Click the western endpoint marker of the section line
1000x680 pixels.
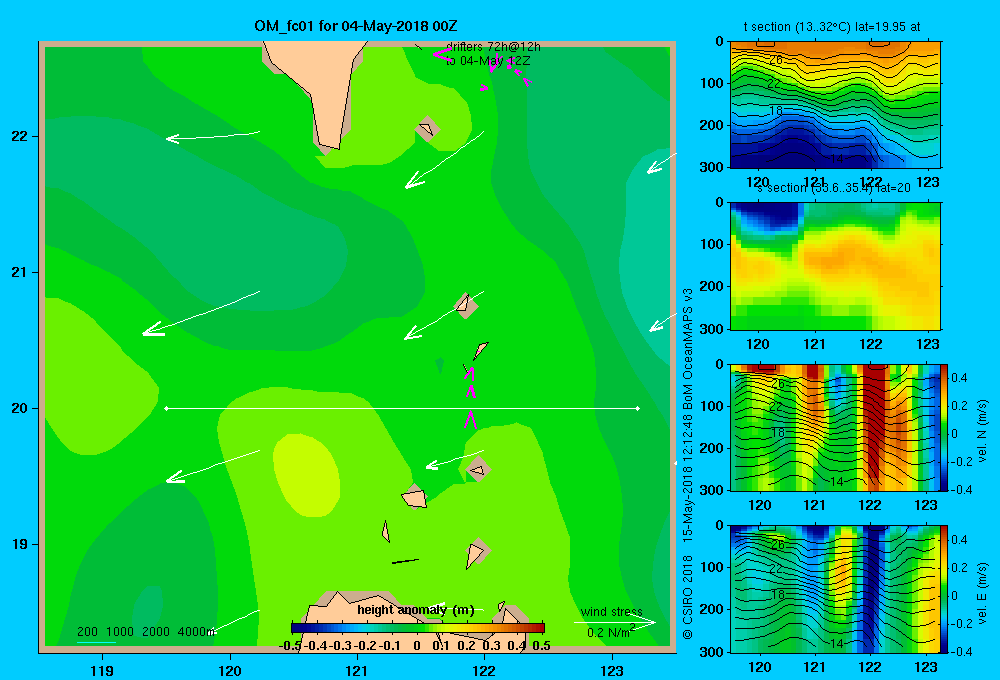(166, 408)
